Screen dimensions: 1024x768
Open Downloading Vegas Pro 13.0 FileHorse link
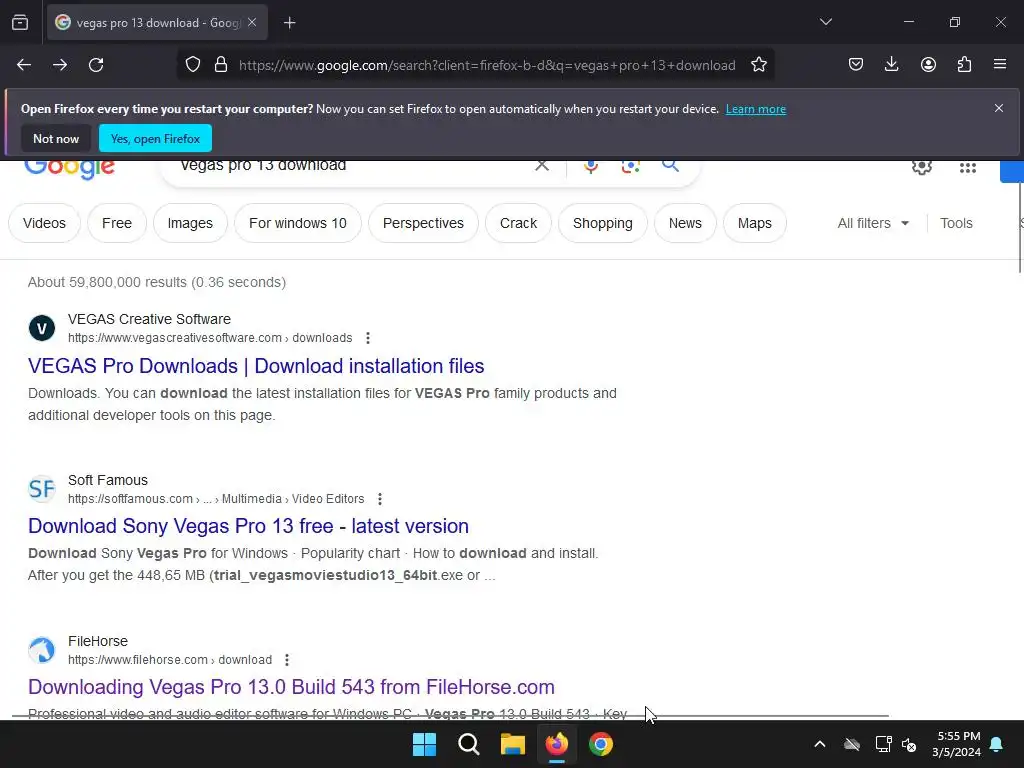point(291,687)
